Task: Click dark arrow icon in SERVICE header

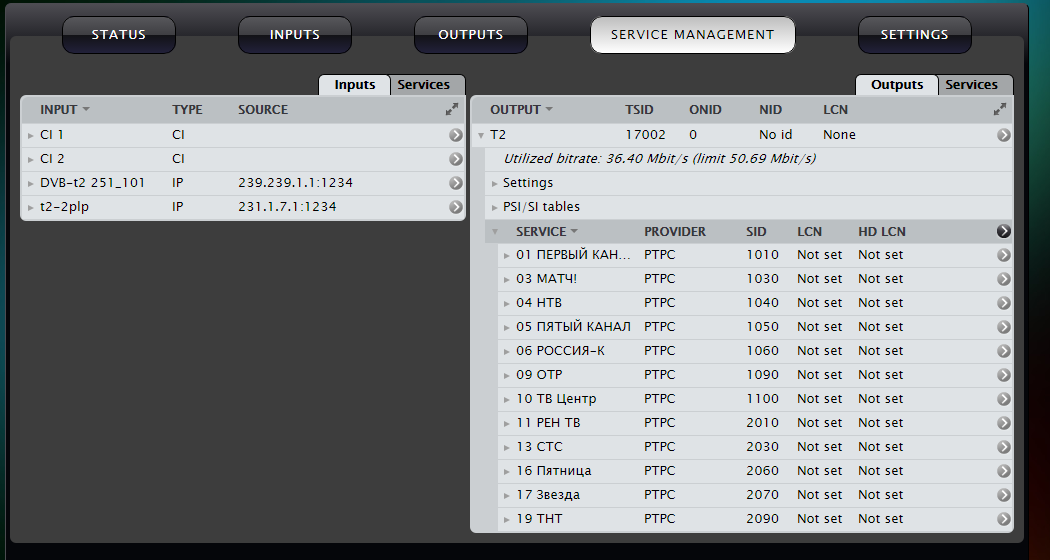Action: (x=1004, y=231)
